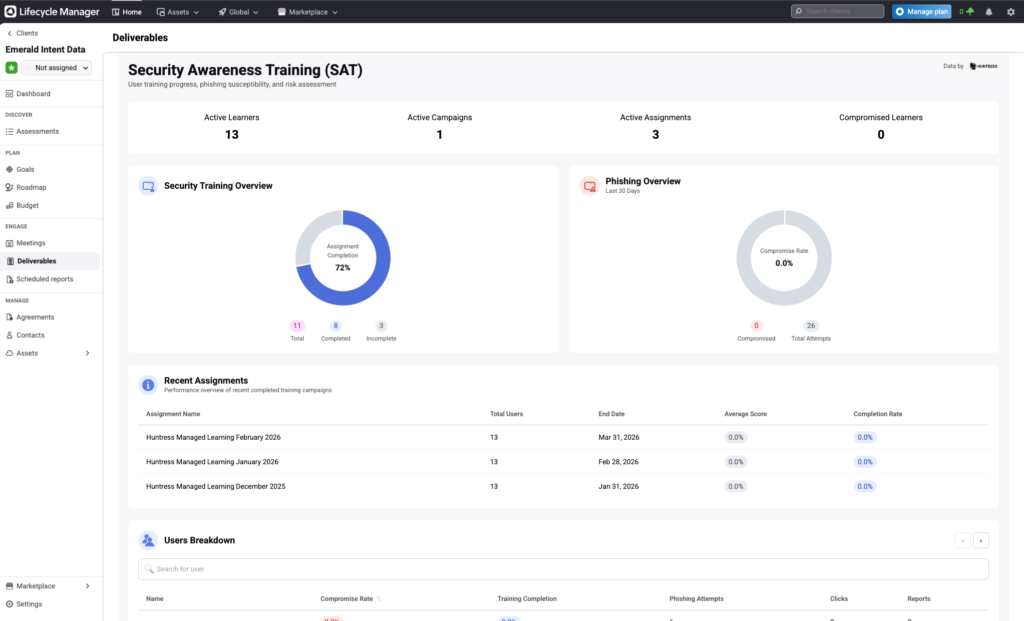
Task: Click the Meetings calendar icon
Action: click(x=9, y=243)
